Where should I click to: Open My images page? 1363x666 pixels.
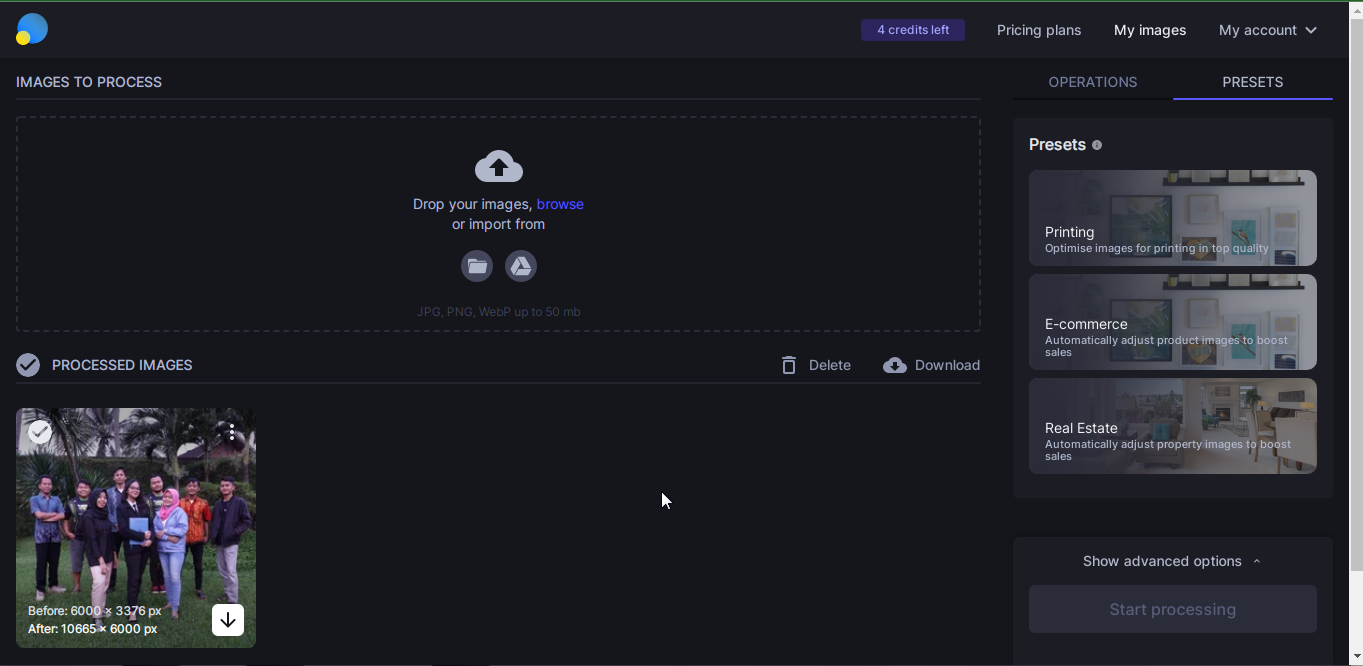(1150, 30)
